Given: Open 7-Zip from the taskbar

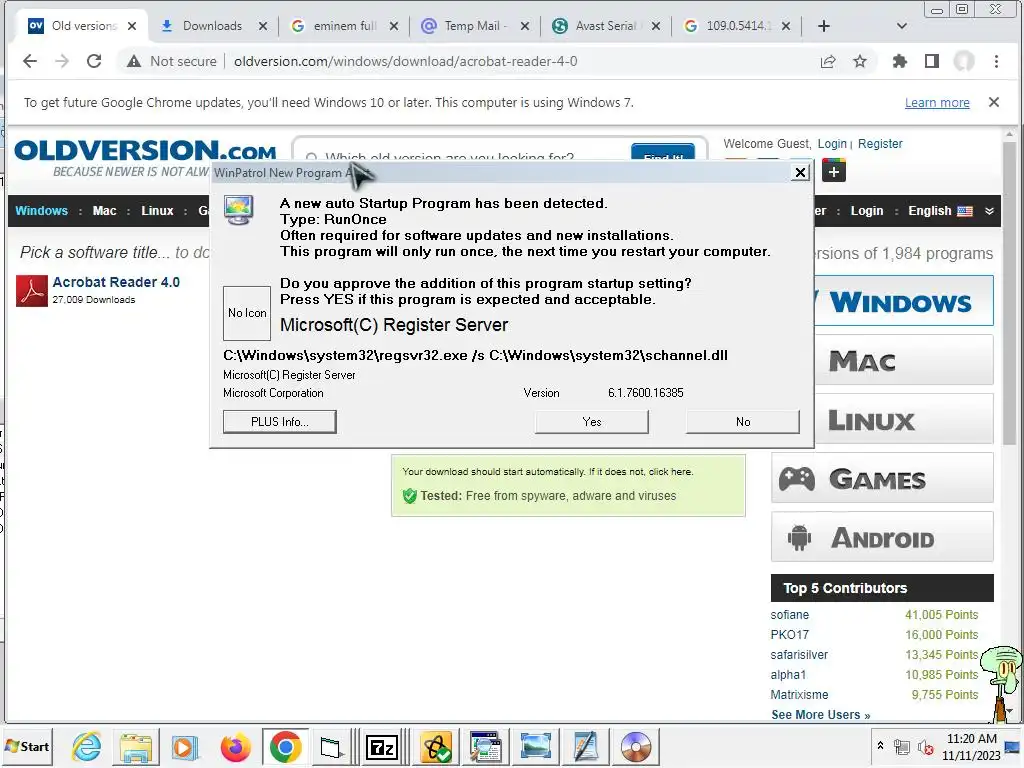Looking at the screenshot, I should coord(382,747).
